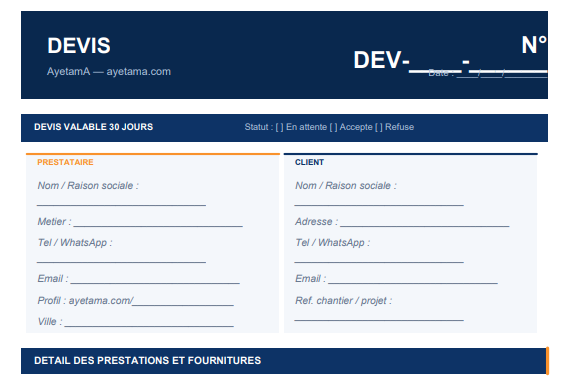Click the large DEVIS title

pos(79,46)
